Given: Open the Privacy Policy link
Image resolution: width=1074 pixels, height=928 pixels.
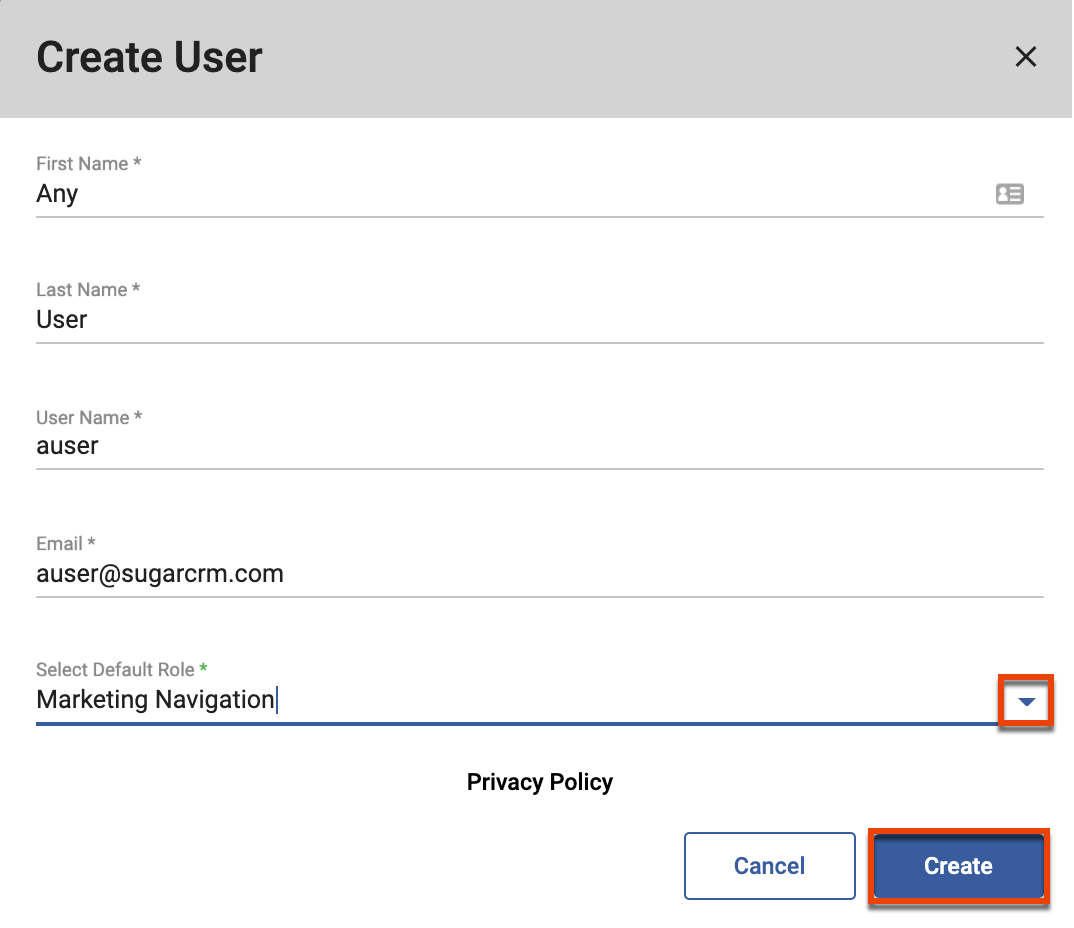Looking at the screenshot, I should [539, 782].
